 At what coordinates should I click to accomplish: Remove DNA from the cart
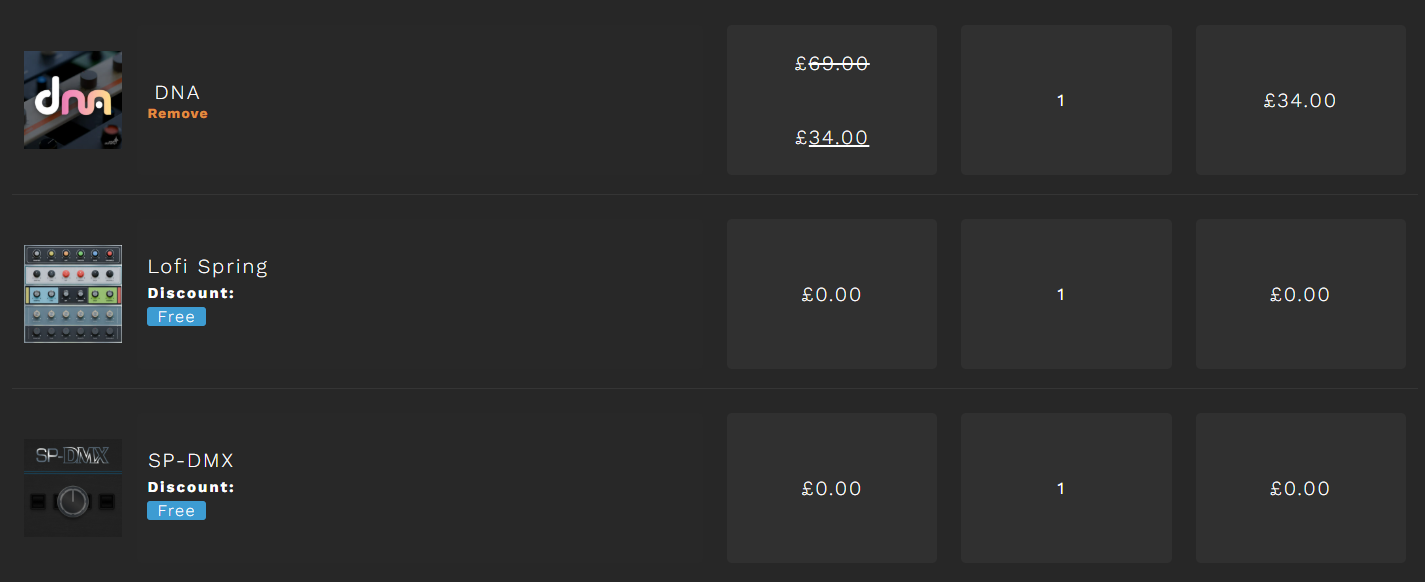pyautogui.click(x=178, y=114)
